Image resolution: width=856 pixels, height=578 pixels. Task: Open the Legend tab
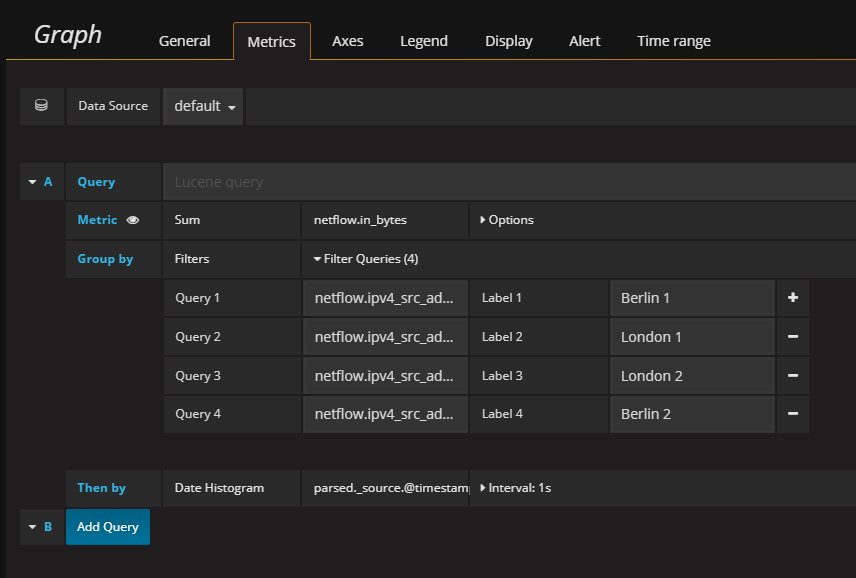pyautogui.click(x=423, y=41)
